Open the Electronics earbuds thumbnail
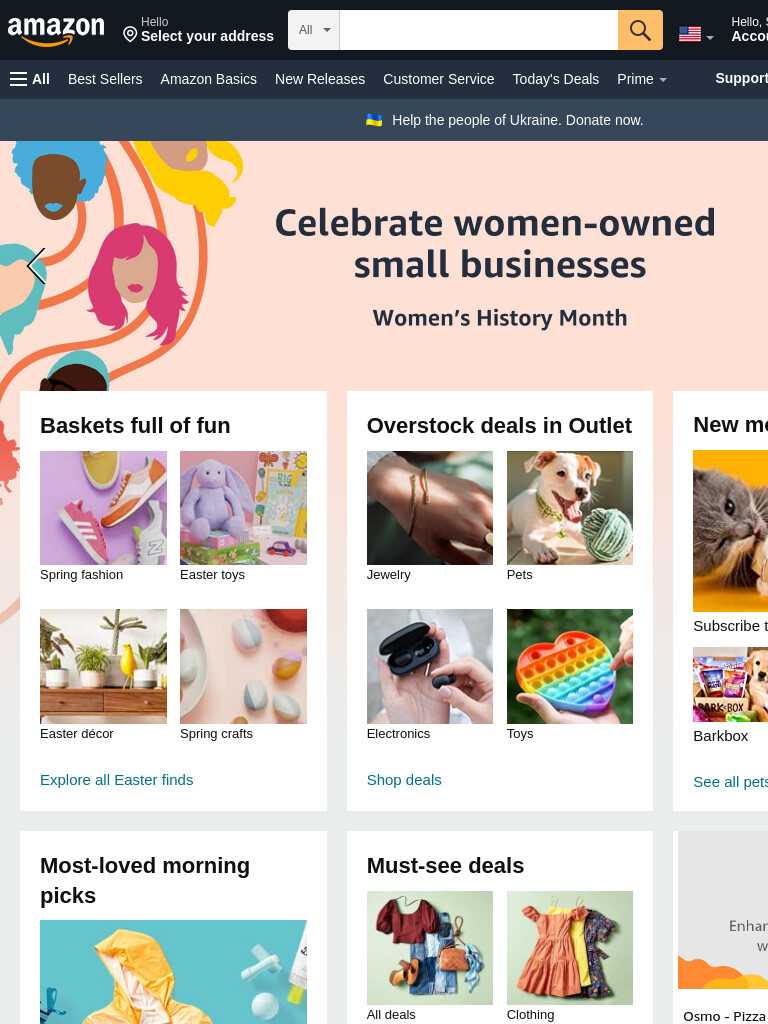This screenshot has height=1024, width=768. [430, 666]
